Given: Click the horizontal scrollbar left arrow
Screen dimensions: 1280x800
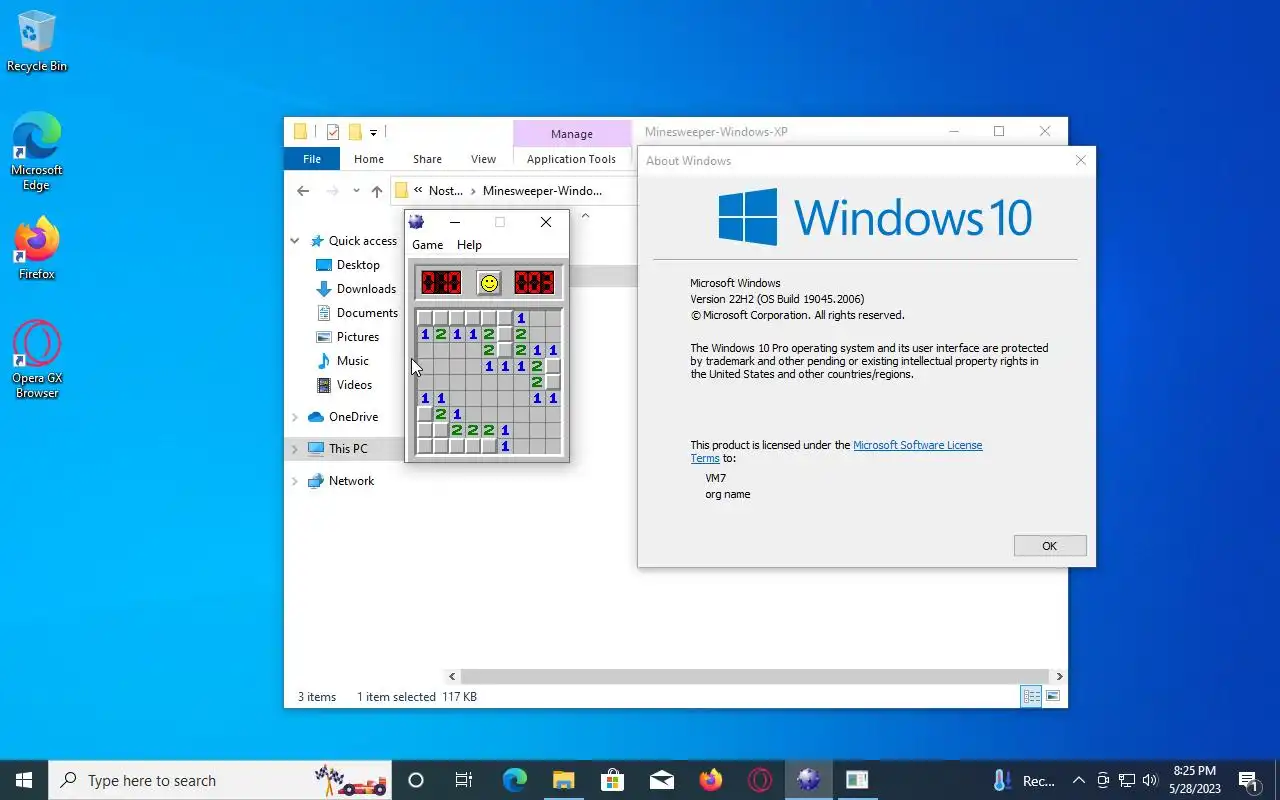Looking at the screenshot, I should tap(452, 677).
